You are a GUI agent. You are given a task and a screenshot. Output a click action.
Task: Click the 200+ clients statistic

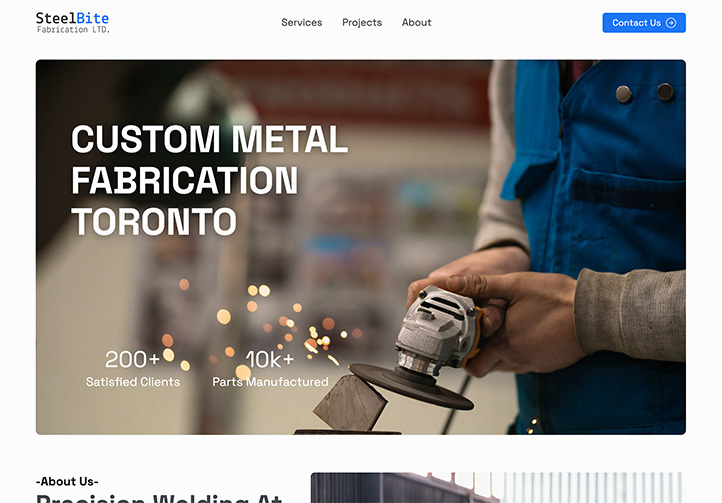133,359
